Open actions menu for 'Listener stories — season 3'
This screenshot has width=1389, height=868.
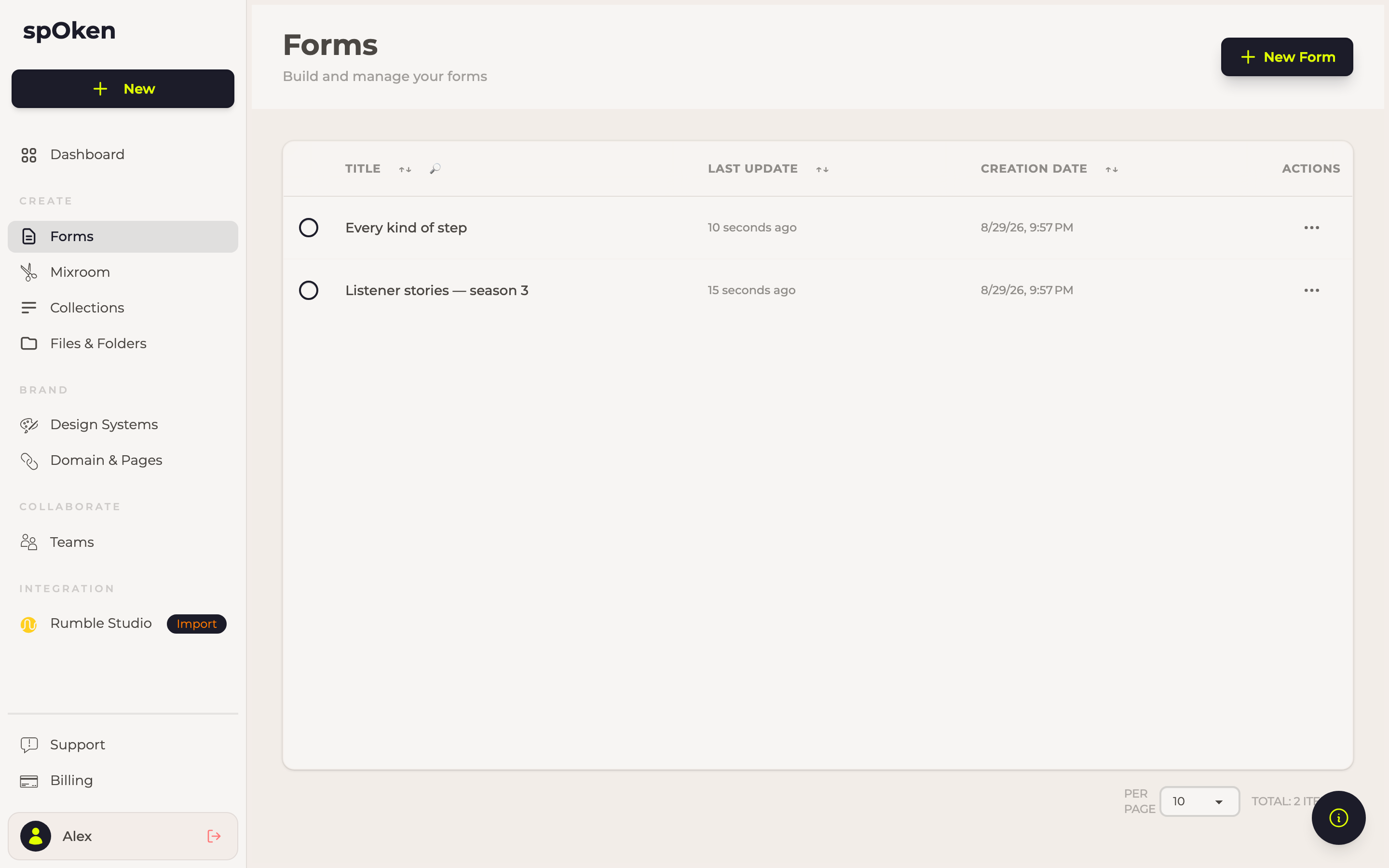tap(1311, 290)
